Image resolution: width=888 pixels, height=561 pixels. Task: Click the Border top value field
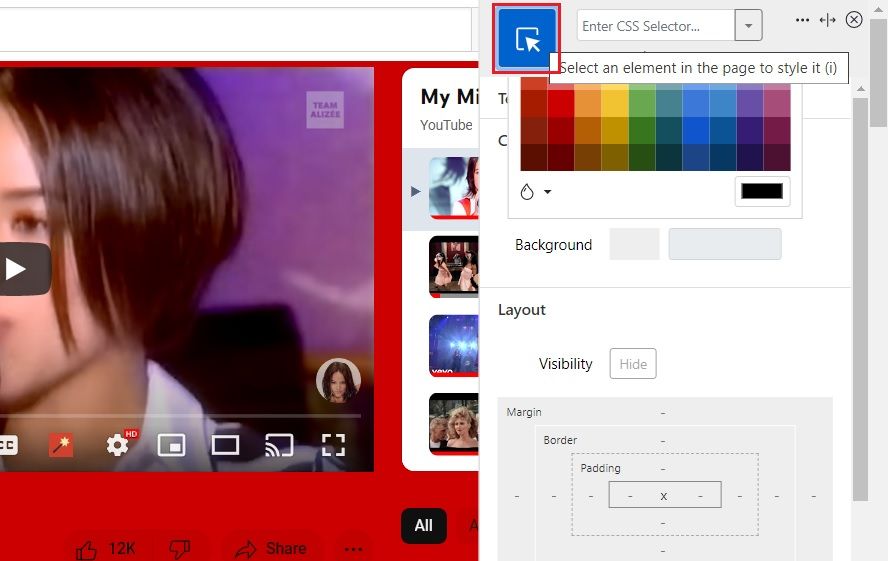[x=663, y=441]
